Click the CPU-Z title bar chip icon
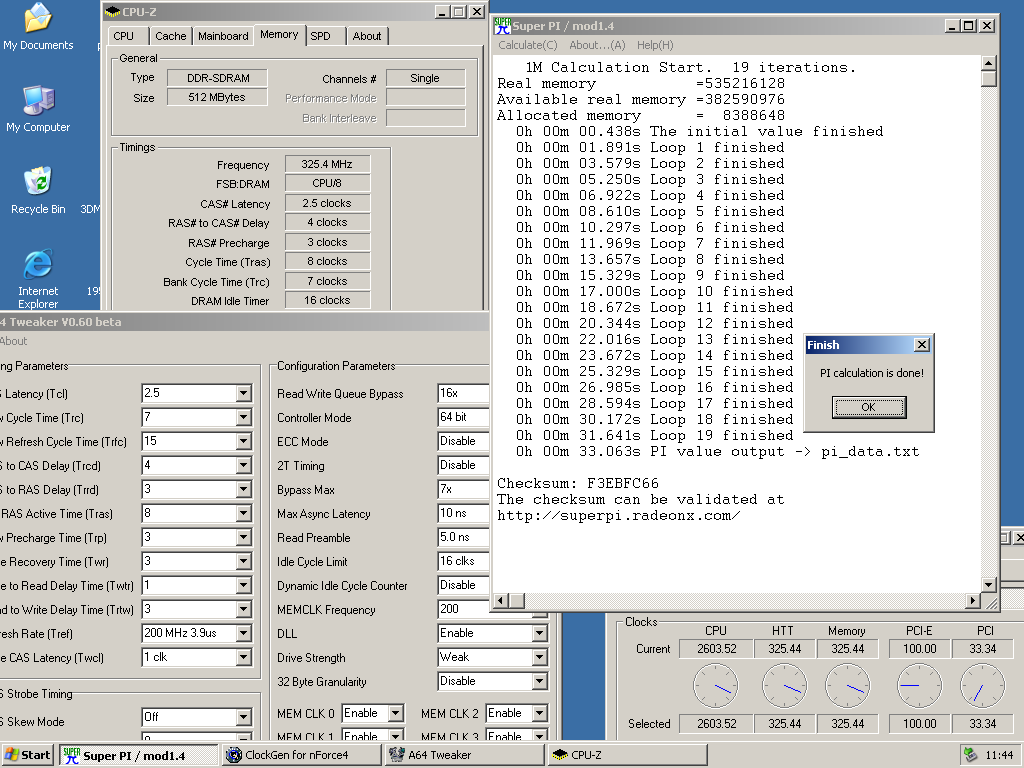The width and height of the screenshot is (1024, 768). [112, 12]
